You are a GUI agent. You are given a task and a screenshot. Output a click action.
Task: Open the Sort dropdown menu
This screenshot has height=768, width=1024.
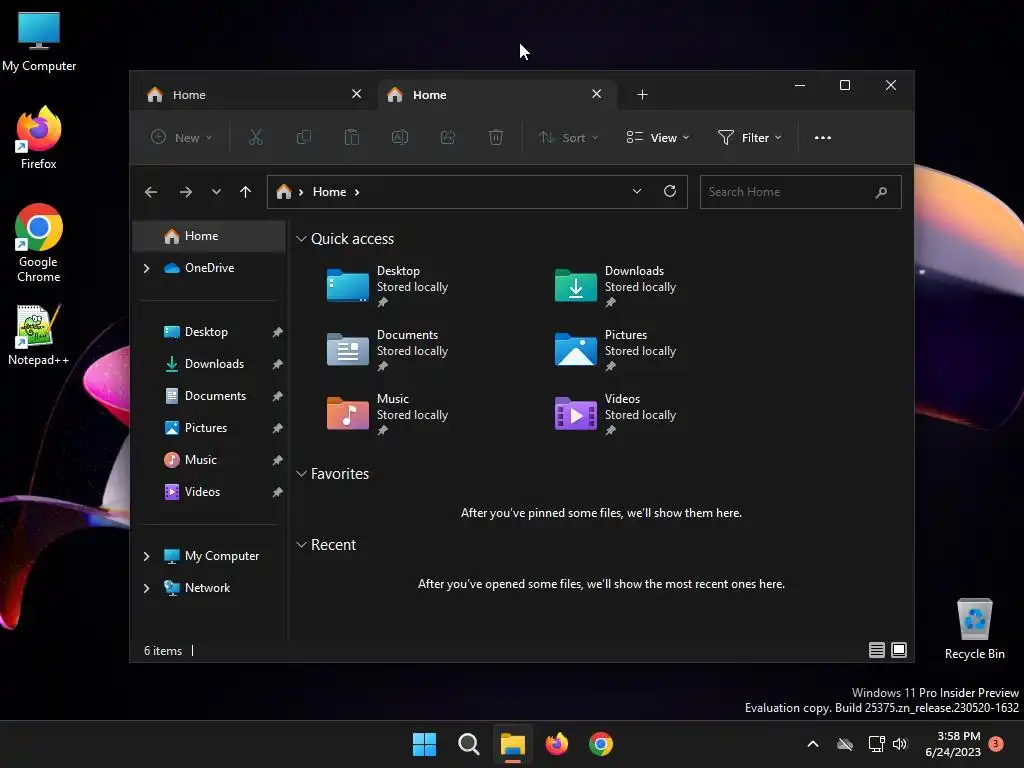[x=568, y=137]
